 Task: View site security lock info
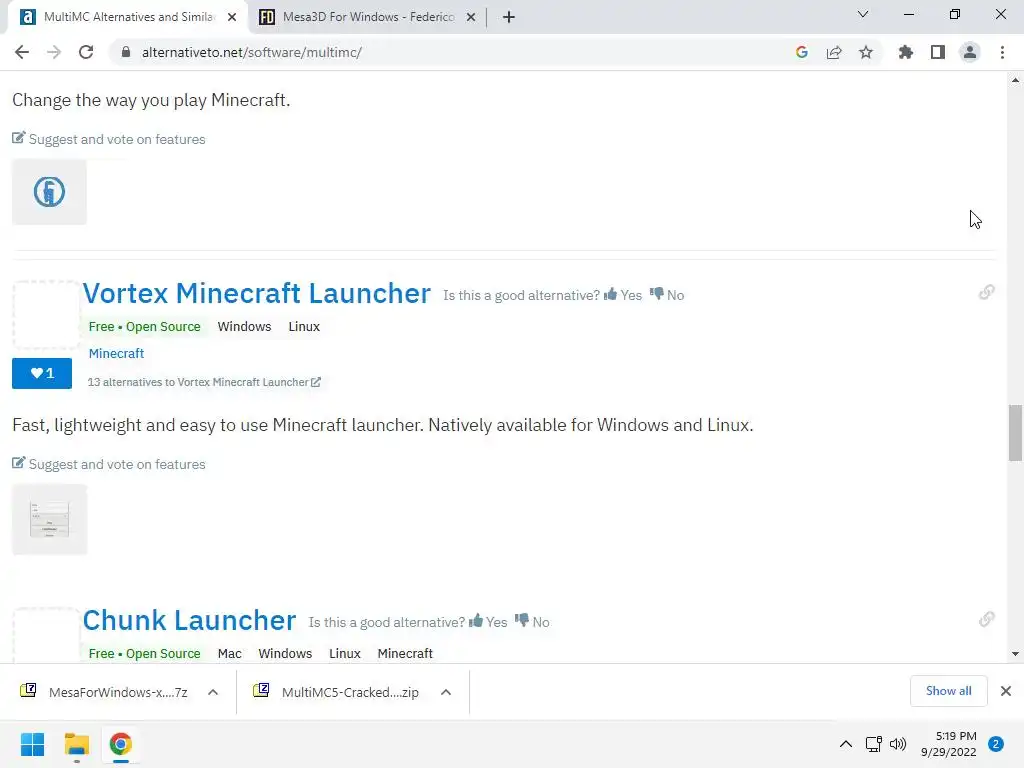pos(126,52)
